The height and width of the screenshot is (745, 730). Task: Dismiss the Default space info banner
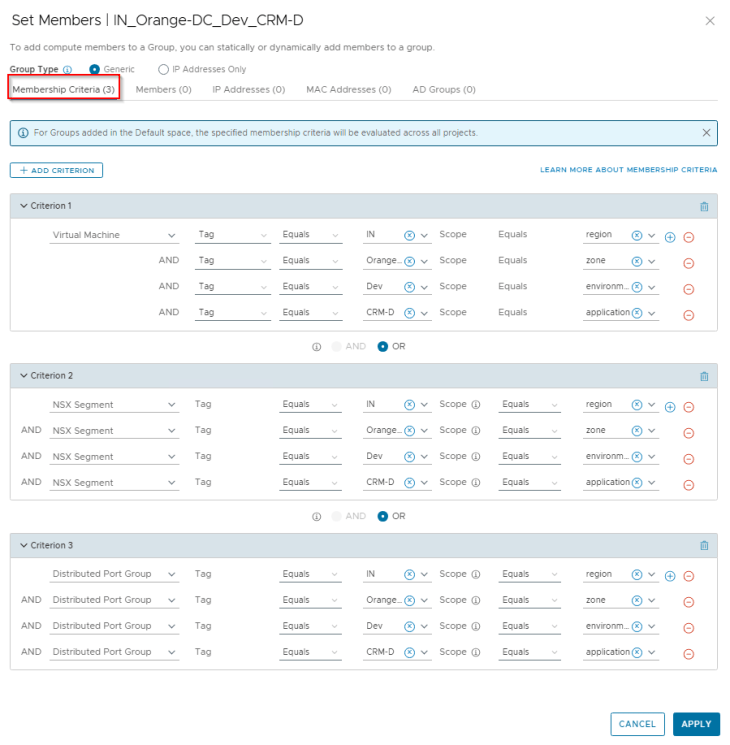click(x=706, y=133)
